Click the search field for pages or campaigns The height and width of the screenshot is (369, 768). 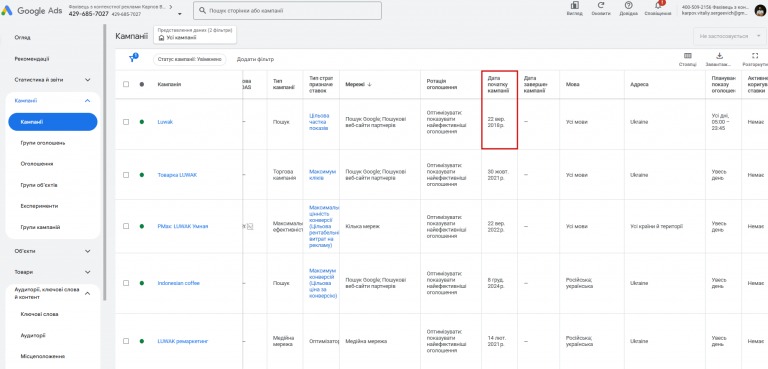(x=288, y=10)
